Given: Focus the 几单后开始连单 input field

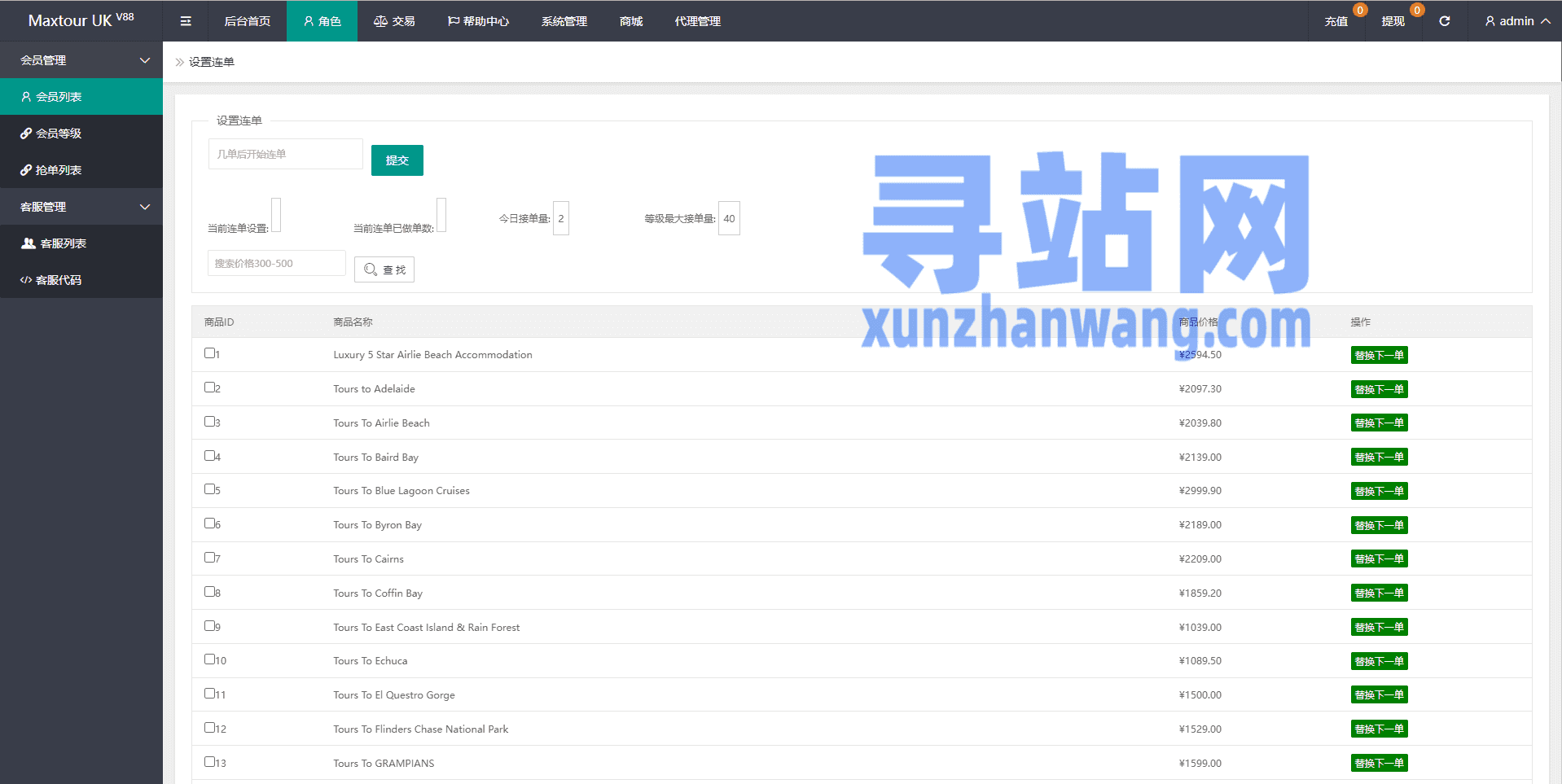Looking at the screenshot, I should click(x=286, y=154).
